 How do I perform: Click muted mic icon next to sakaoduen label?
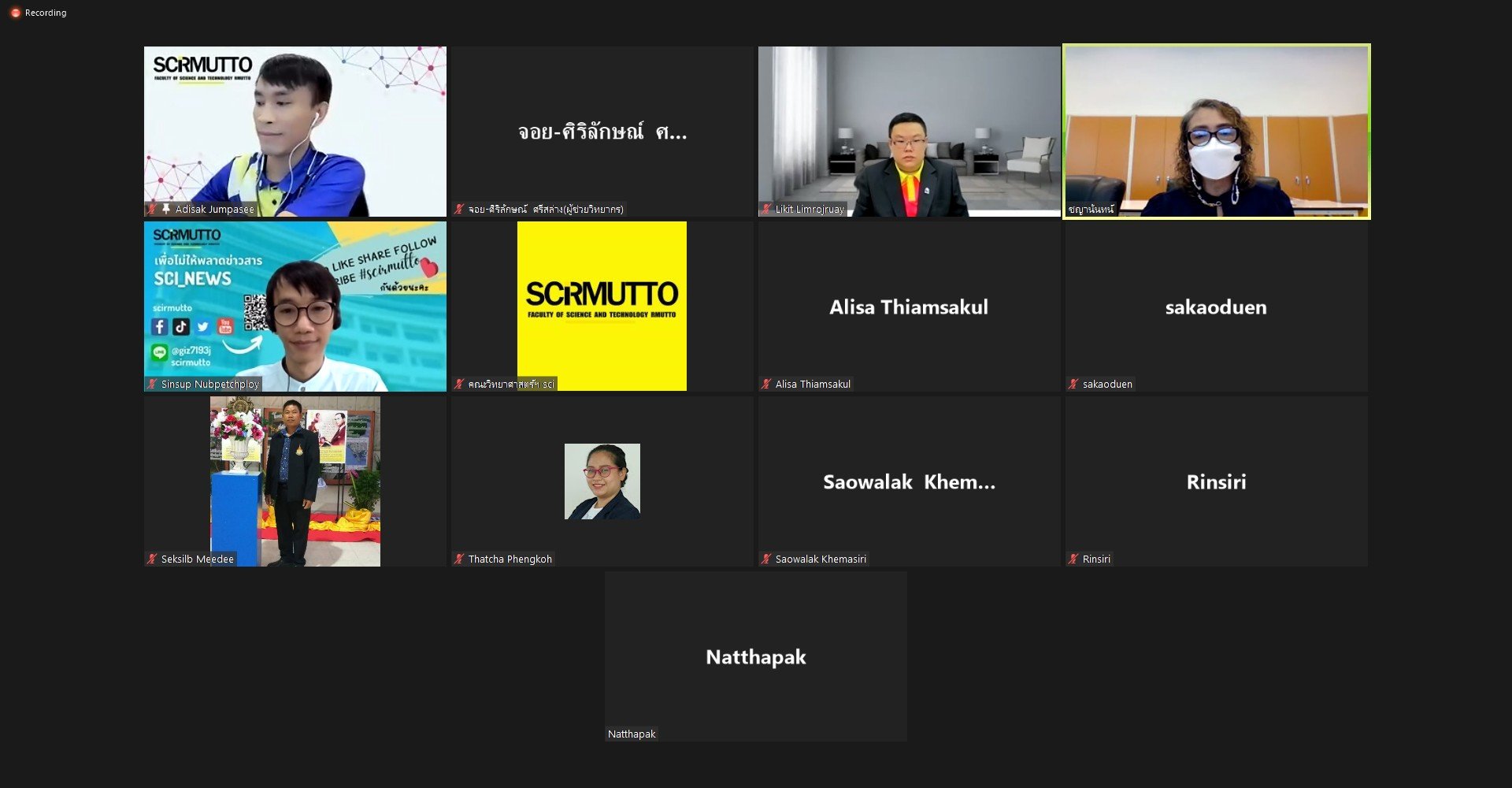[x=1073, y=384]
